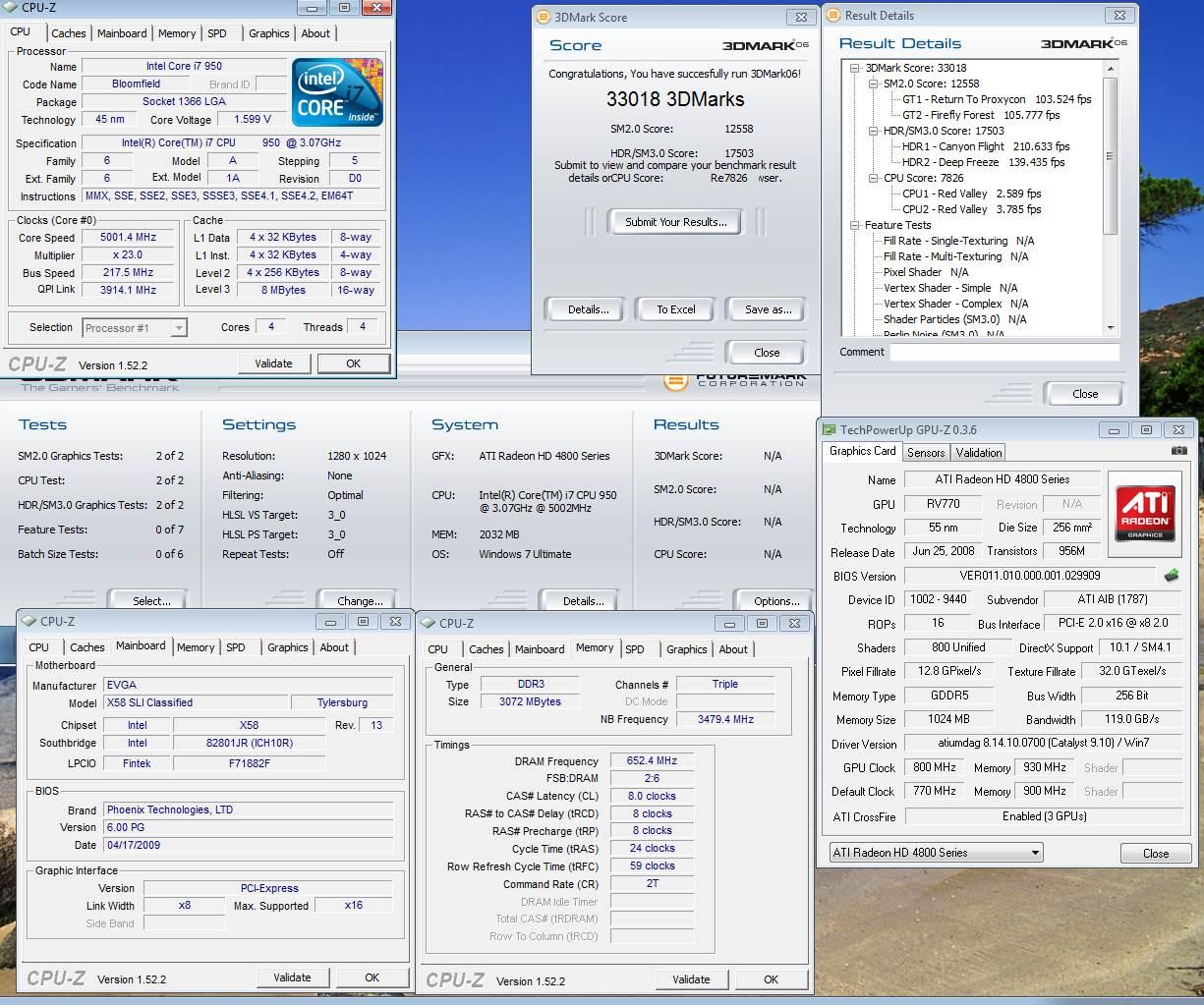Click the Change button under Settings
This screenshot has height=1005, width=1204.
coord(360,600)
